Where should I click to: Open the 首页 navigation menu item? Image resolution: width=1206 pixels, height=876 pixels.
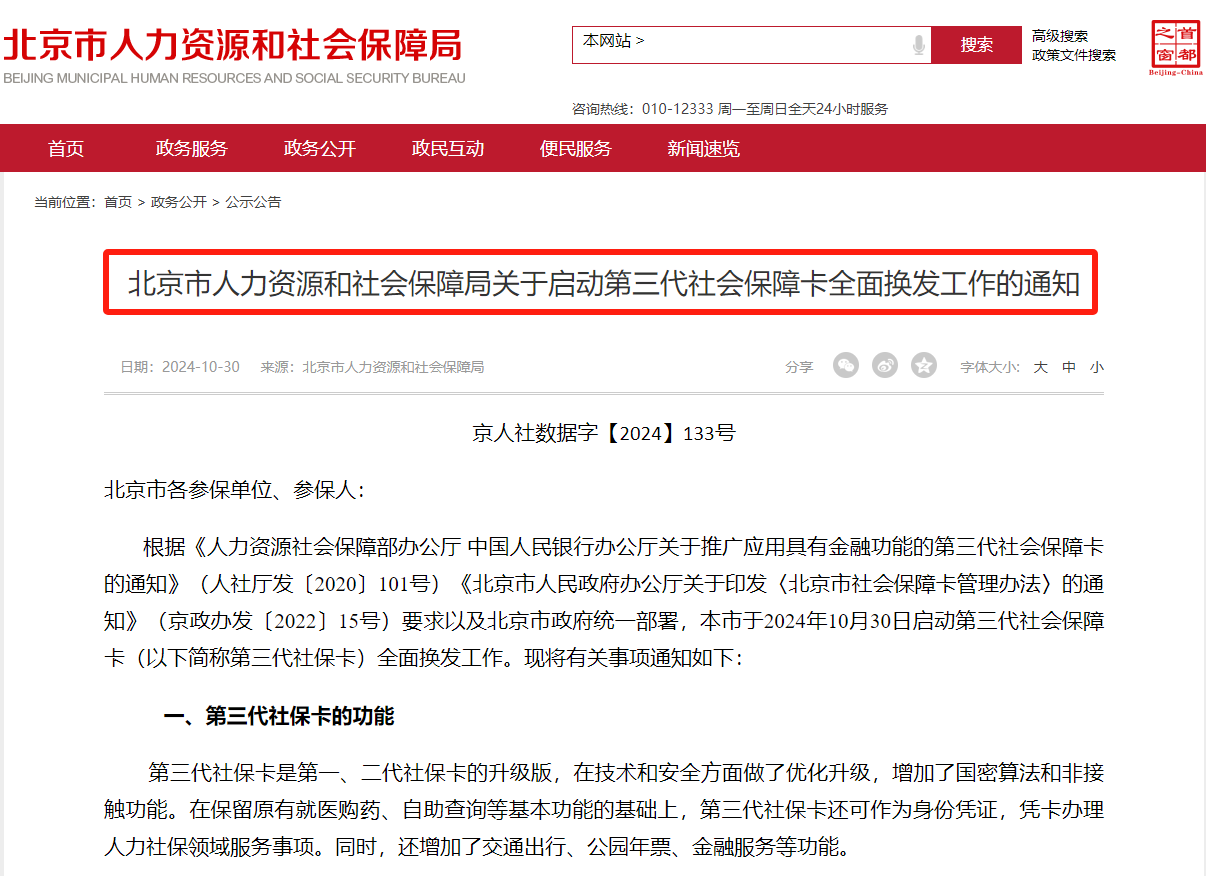66,149
